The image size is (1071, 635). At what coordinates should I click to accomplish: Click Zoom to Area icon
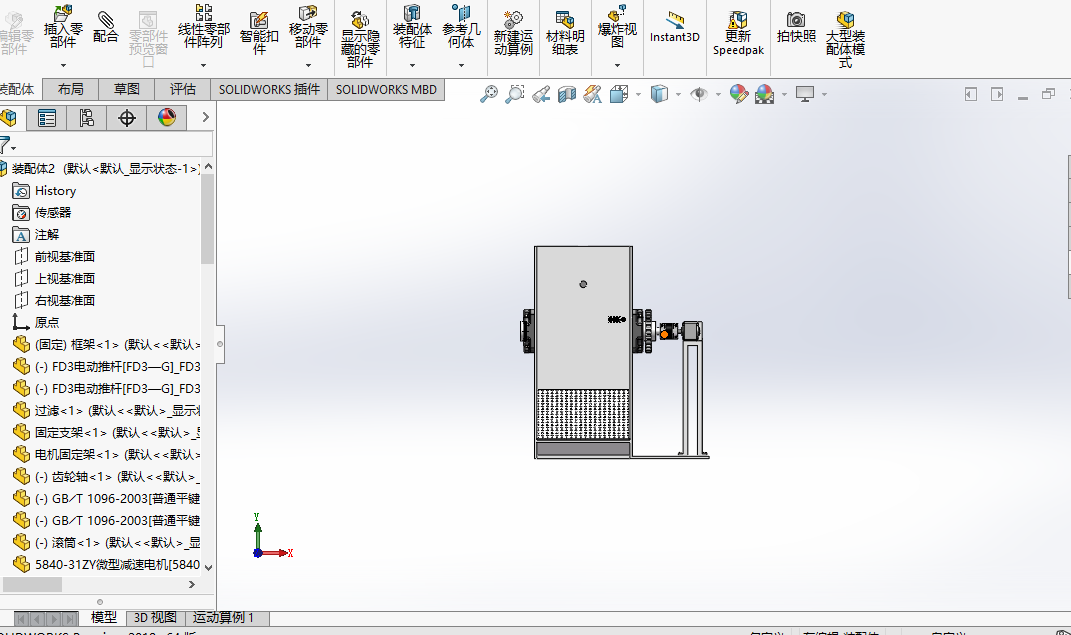(x=515, y=94)
